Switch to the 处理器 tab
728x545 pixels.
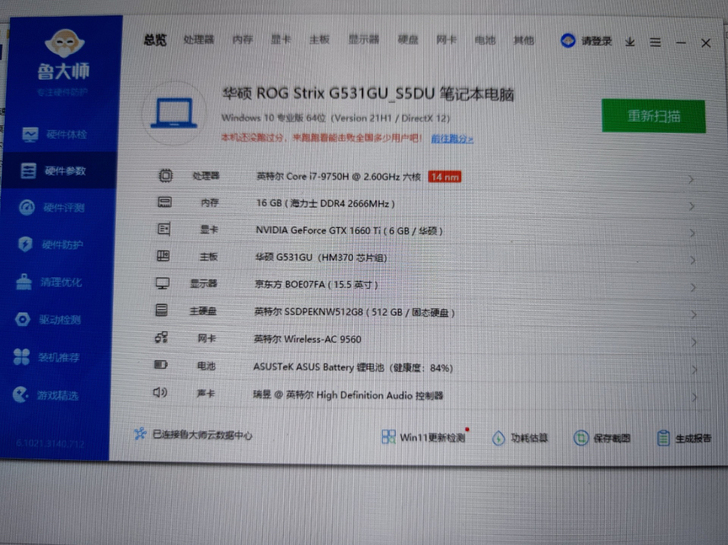pyautogui.click(x=199, y=40)
